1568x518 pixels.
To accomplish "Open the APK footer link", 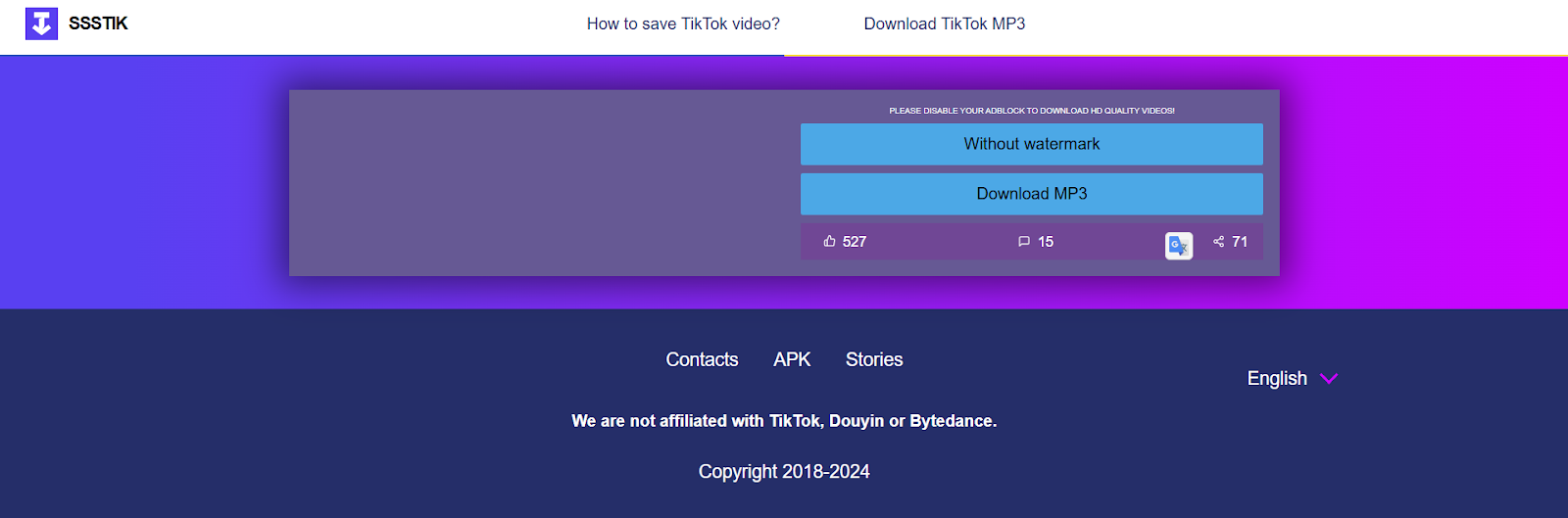I will 792,359.
